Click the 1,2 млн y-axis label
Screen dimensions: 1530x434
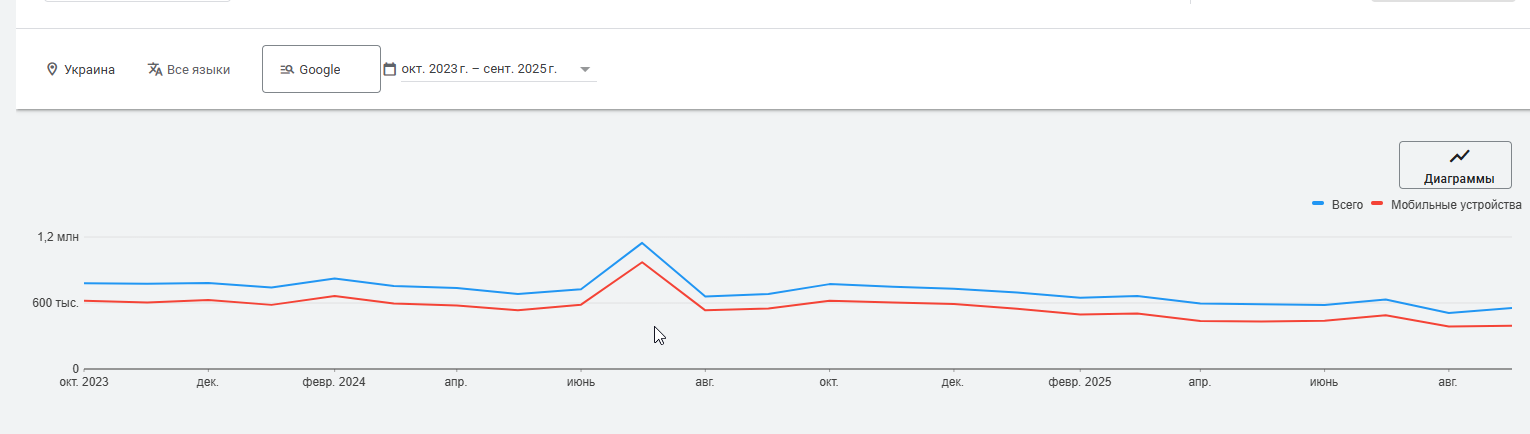(58, 238)
